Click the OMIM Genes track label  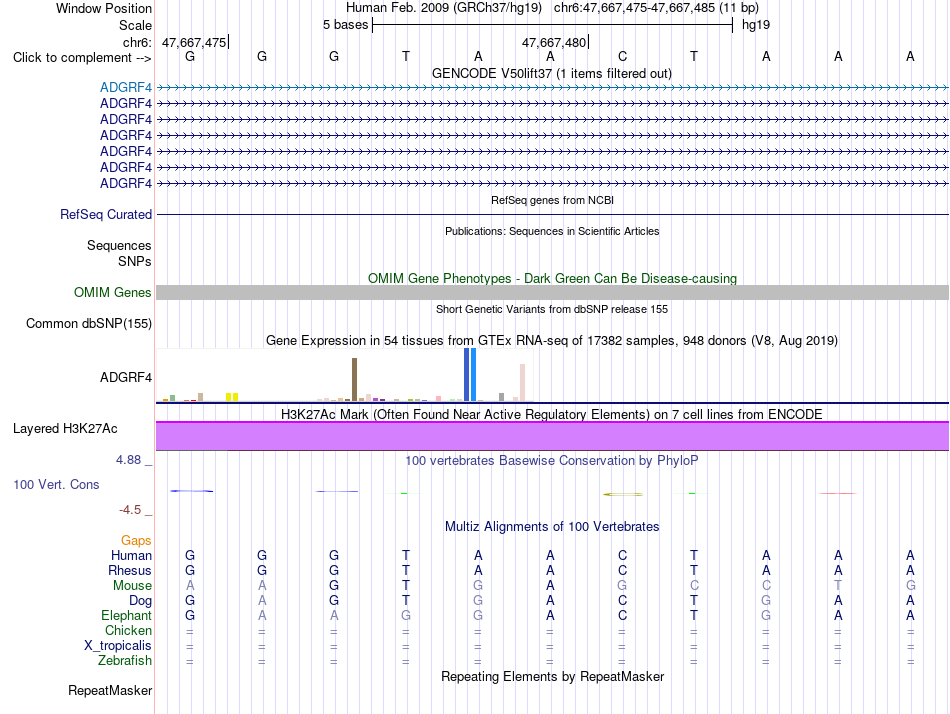pos(113,292)
